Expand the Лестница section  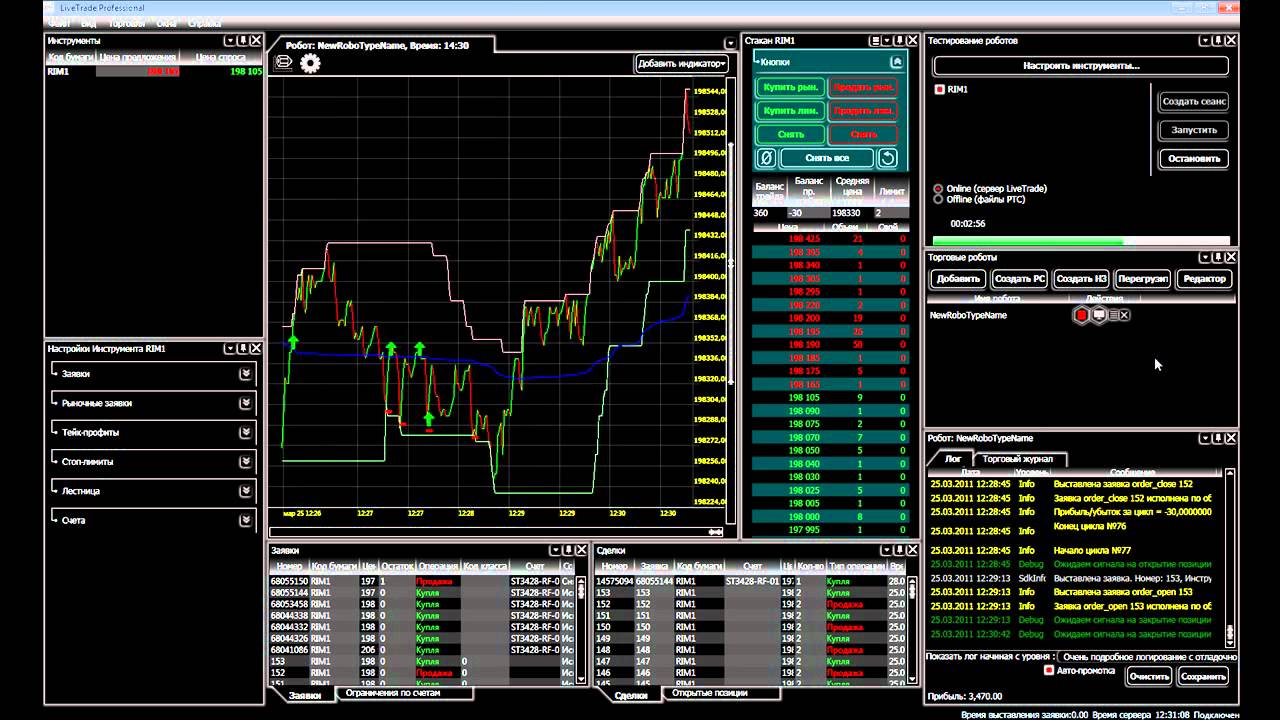point(245,491)
